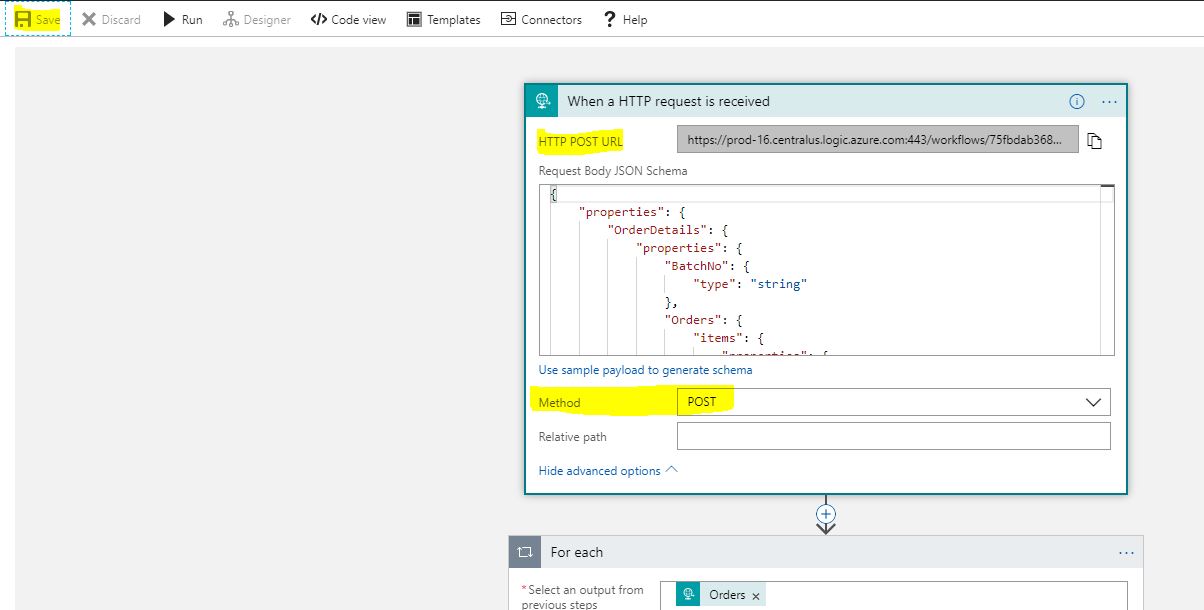Focus the Relative path input field

894,436
